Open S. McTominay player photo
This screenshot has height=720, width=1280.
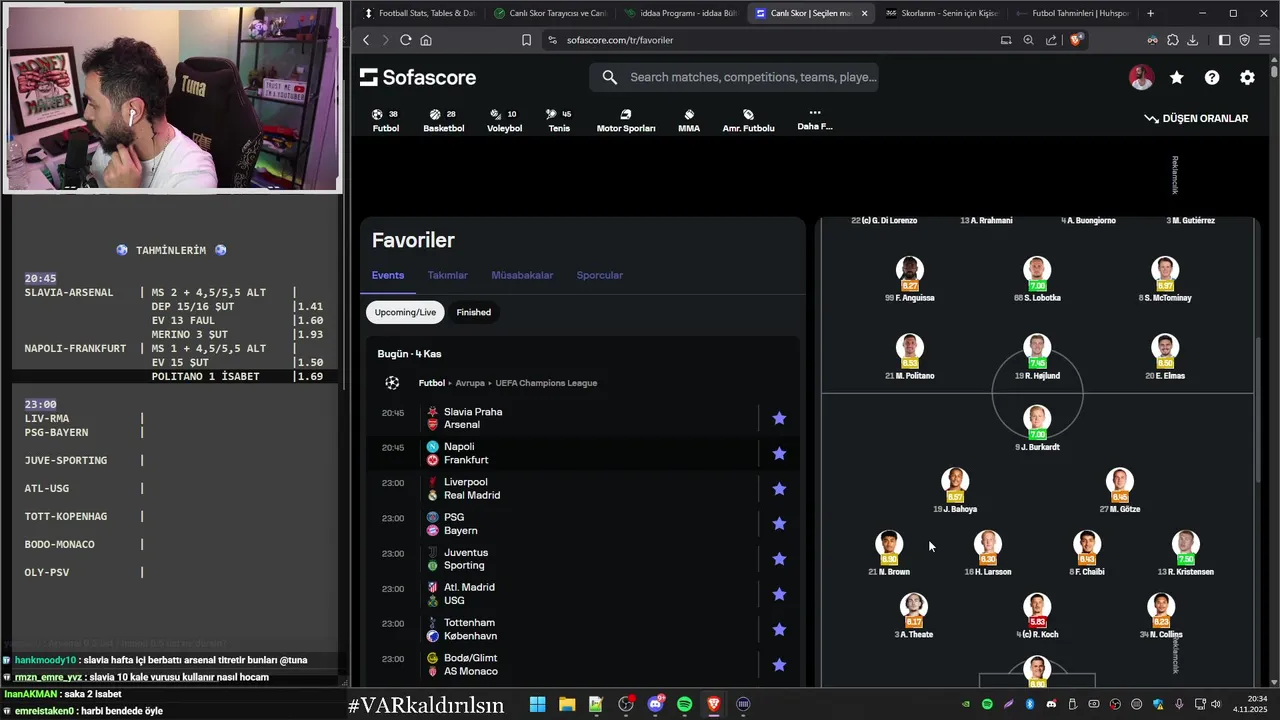pos(1164,270)
